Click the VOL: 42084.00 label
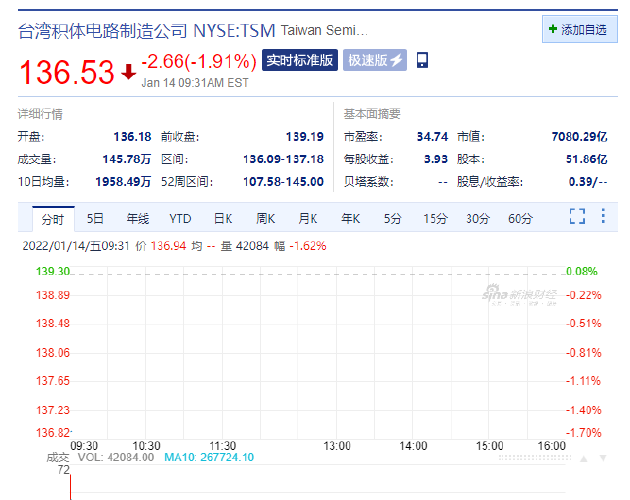Viewport: 630px width, 500px height. coord(116,457)
